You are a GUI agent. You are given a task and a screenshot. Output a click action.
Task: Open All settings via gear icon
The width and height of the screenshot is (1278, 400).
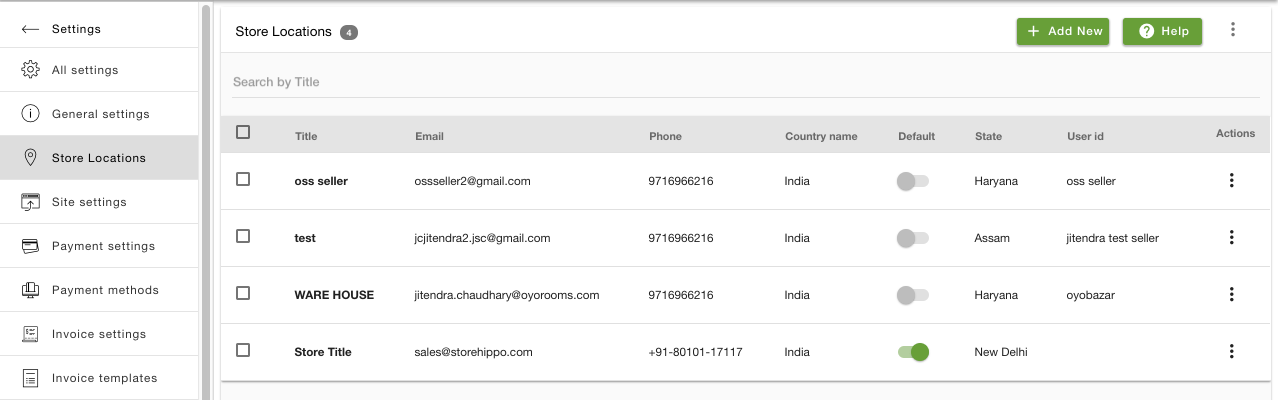point(30,70)
